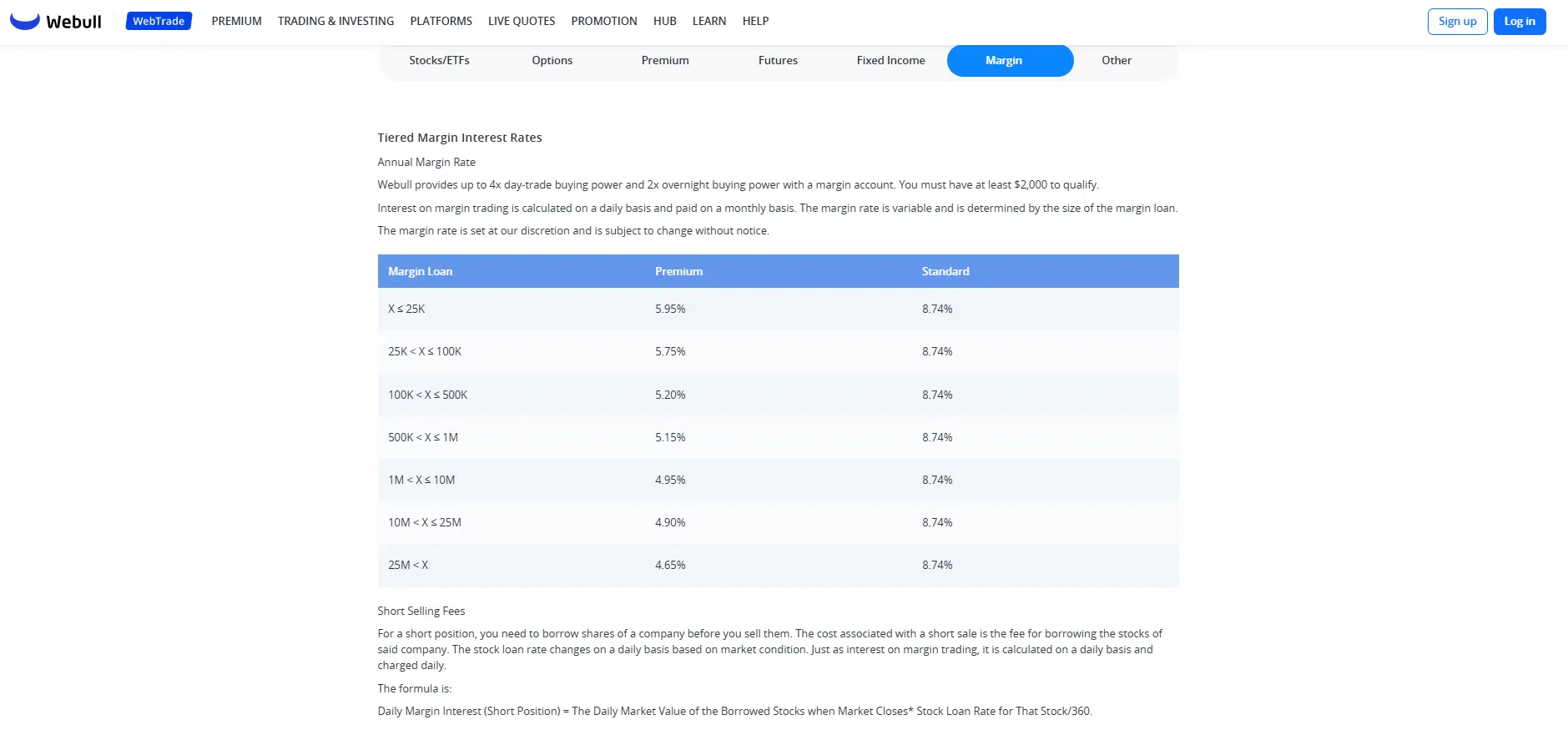
Task: Open the PLATFORMS menu
Action: pos(441,21)
